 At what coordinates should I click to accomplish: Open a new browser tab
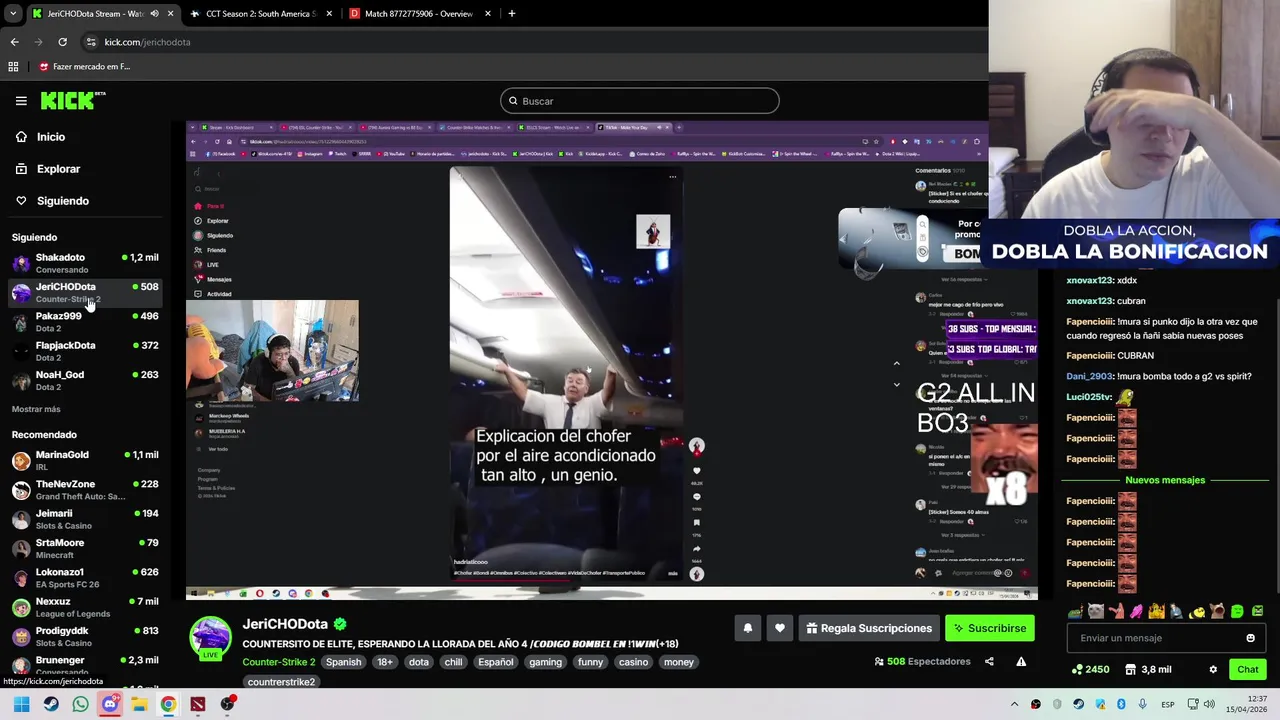click(x=511, y=14)
